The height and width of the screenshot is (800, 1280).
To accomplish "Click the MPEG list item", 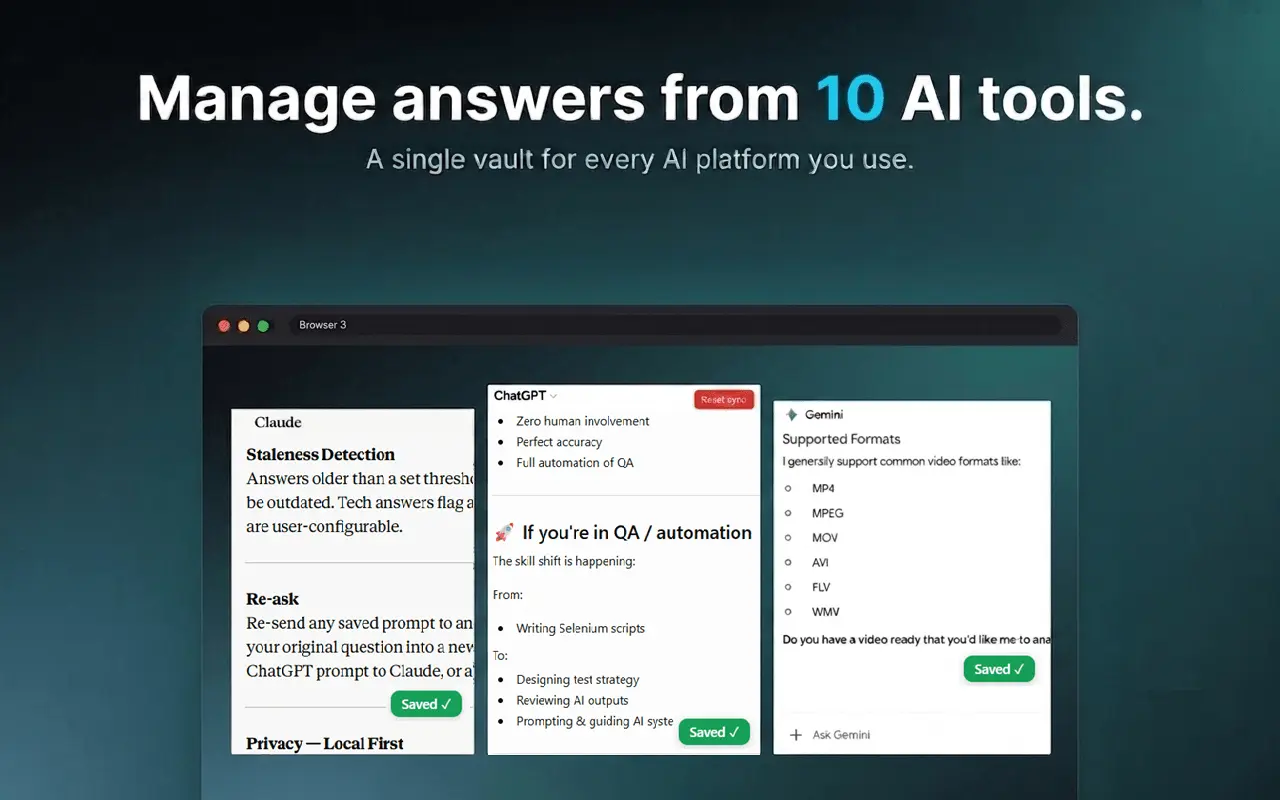I will pyautogui.click(x=828, y=513).
